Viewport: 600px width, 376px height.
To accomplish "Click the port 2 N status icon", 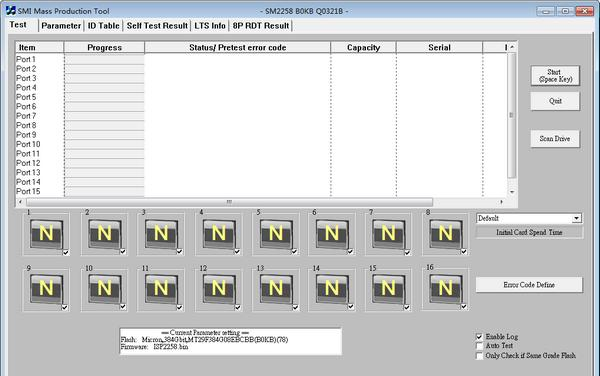I will pos(104,234).
